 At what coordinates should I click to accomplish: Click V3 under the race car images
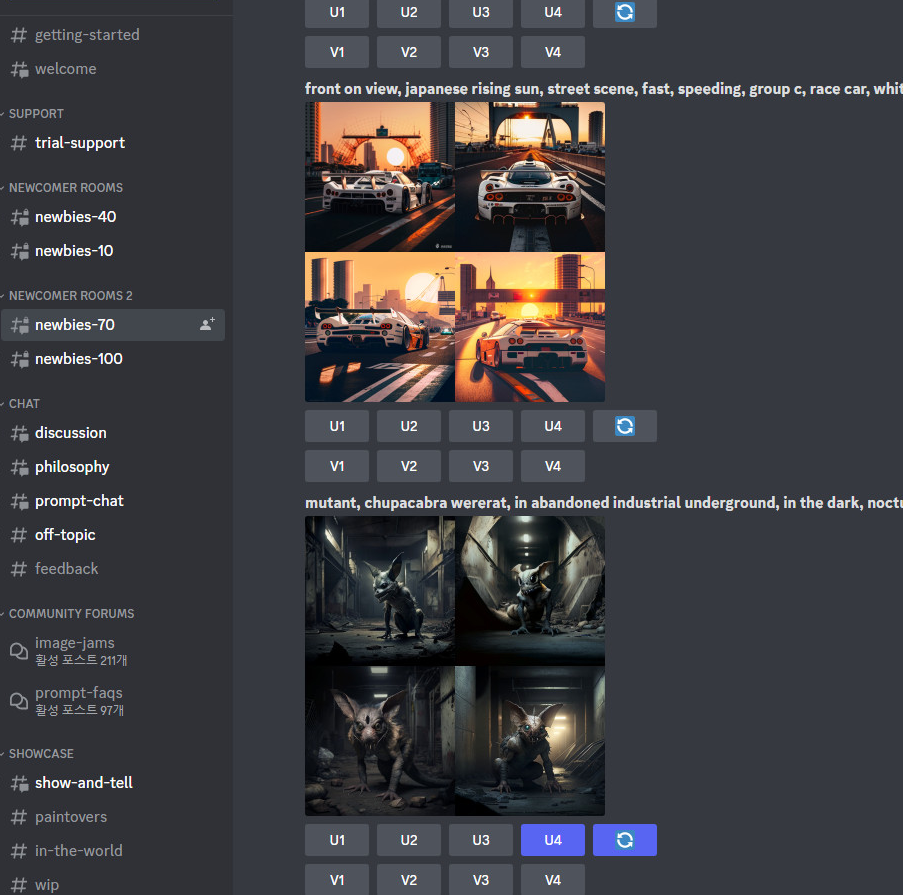481,466
